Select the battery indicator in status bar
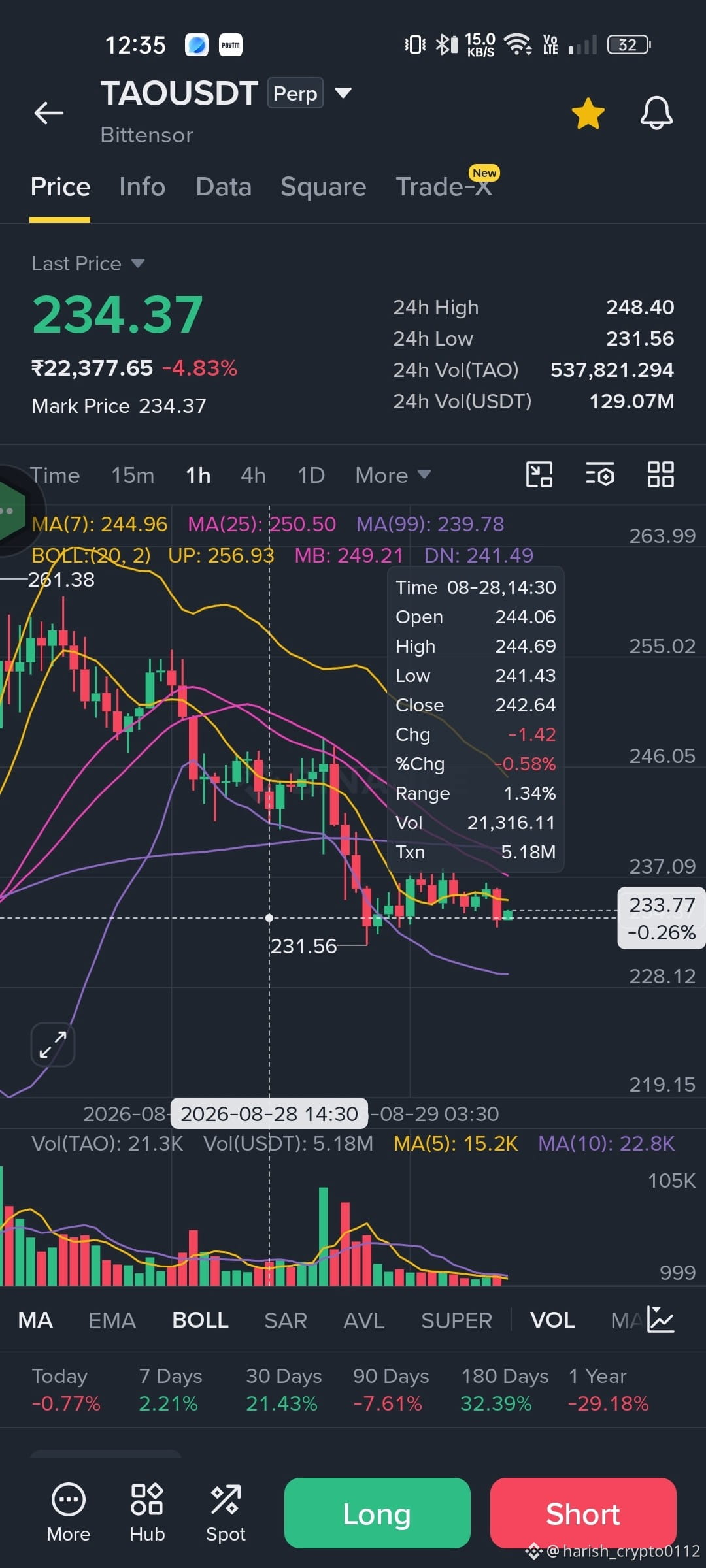The height and width of the screenshot is (1568, 706). click(x=629, y=44)
